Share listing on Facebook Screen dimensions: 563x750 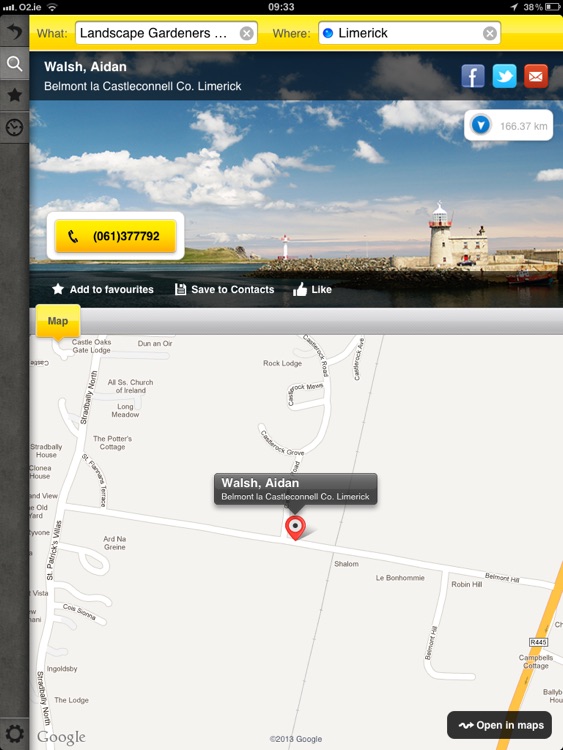pos(473,76)
